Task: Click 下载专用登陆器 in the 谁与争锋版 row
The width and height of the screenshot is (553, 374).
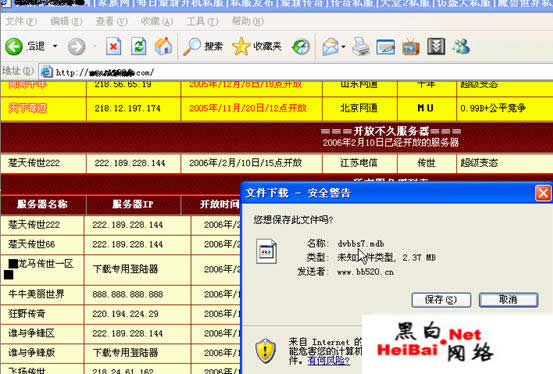Action: pyautogui.click(x=125, y=352)
